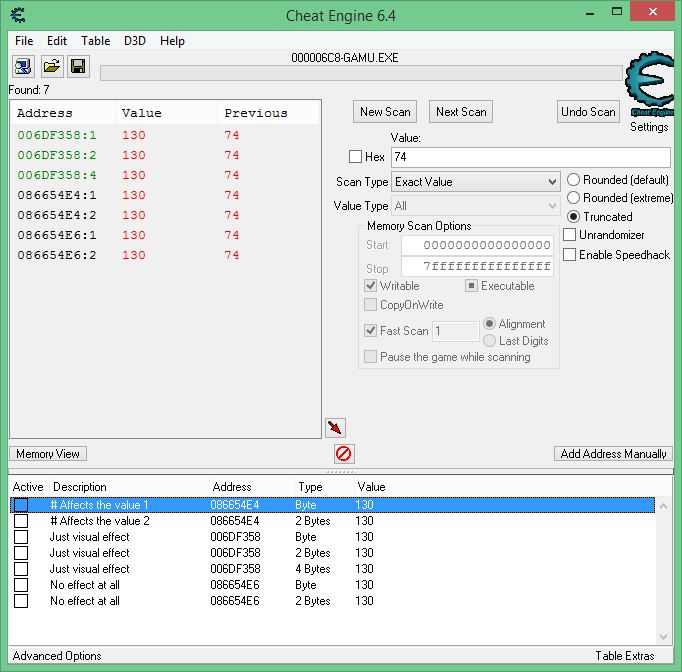Click the scan progress bar
This screenshot has height=672, width=682.
pos(360,73)
